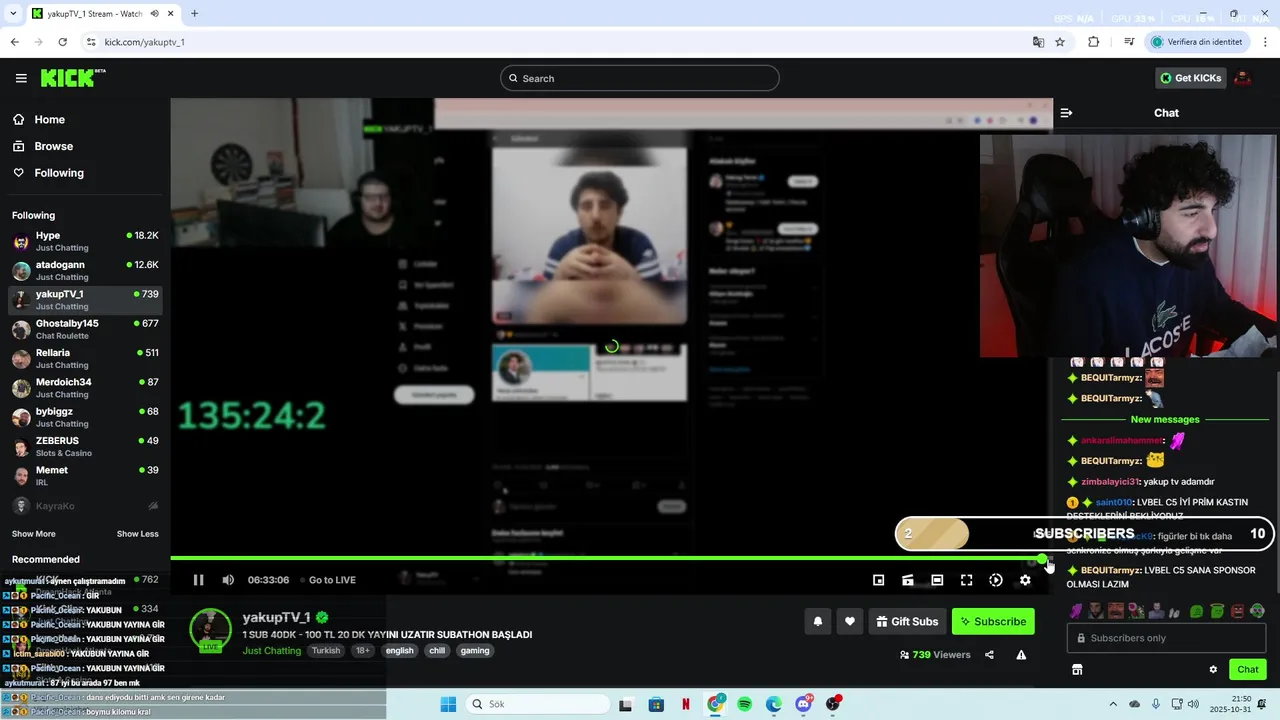
Task: Toggle the follow heart button
Action: pos(850,621)
